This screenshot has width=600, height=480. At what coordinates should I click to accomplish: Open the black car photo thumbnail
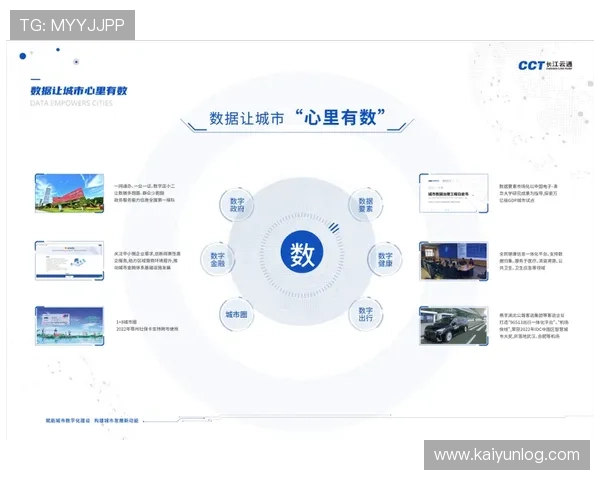[454, 326]
